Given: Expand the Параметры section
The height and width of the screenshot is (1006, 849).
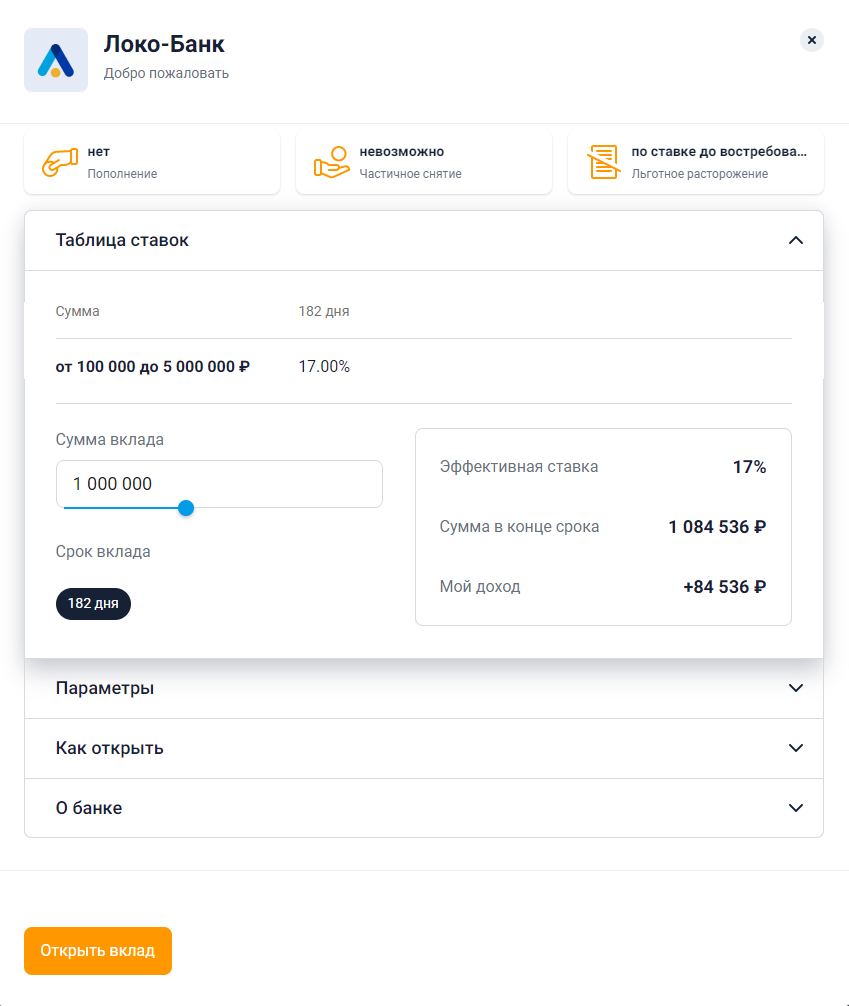Looking at the screenshot, I should click(x=796, y=688).
